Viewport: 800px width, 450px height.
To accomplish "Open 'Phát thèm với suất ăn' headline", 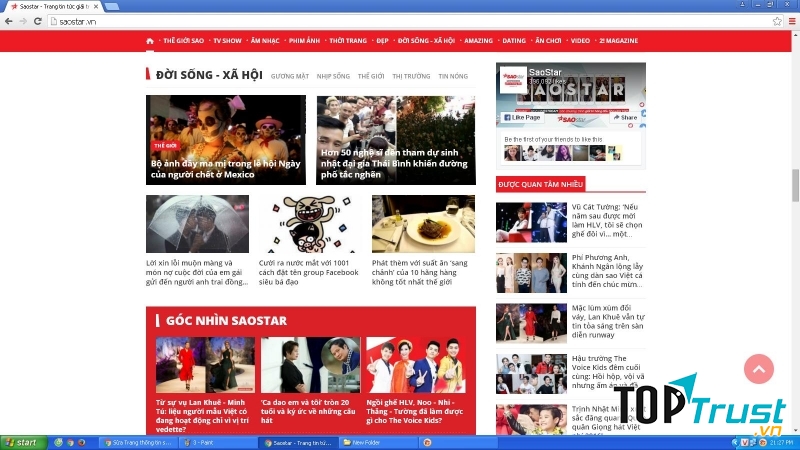I will click(420, 272).
